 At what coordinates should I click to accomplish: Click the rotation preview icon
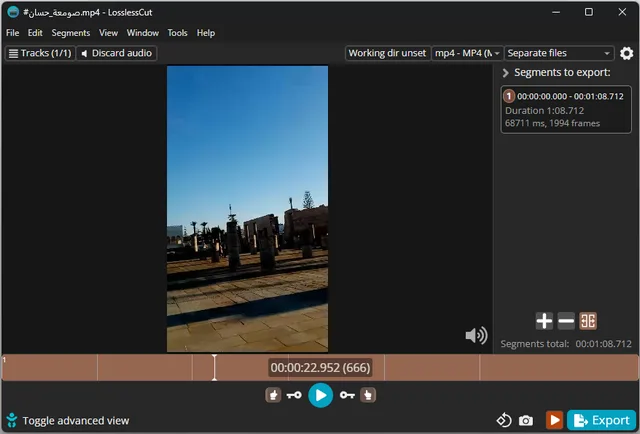(504, 421)
